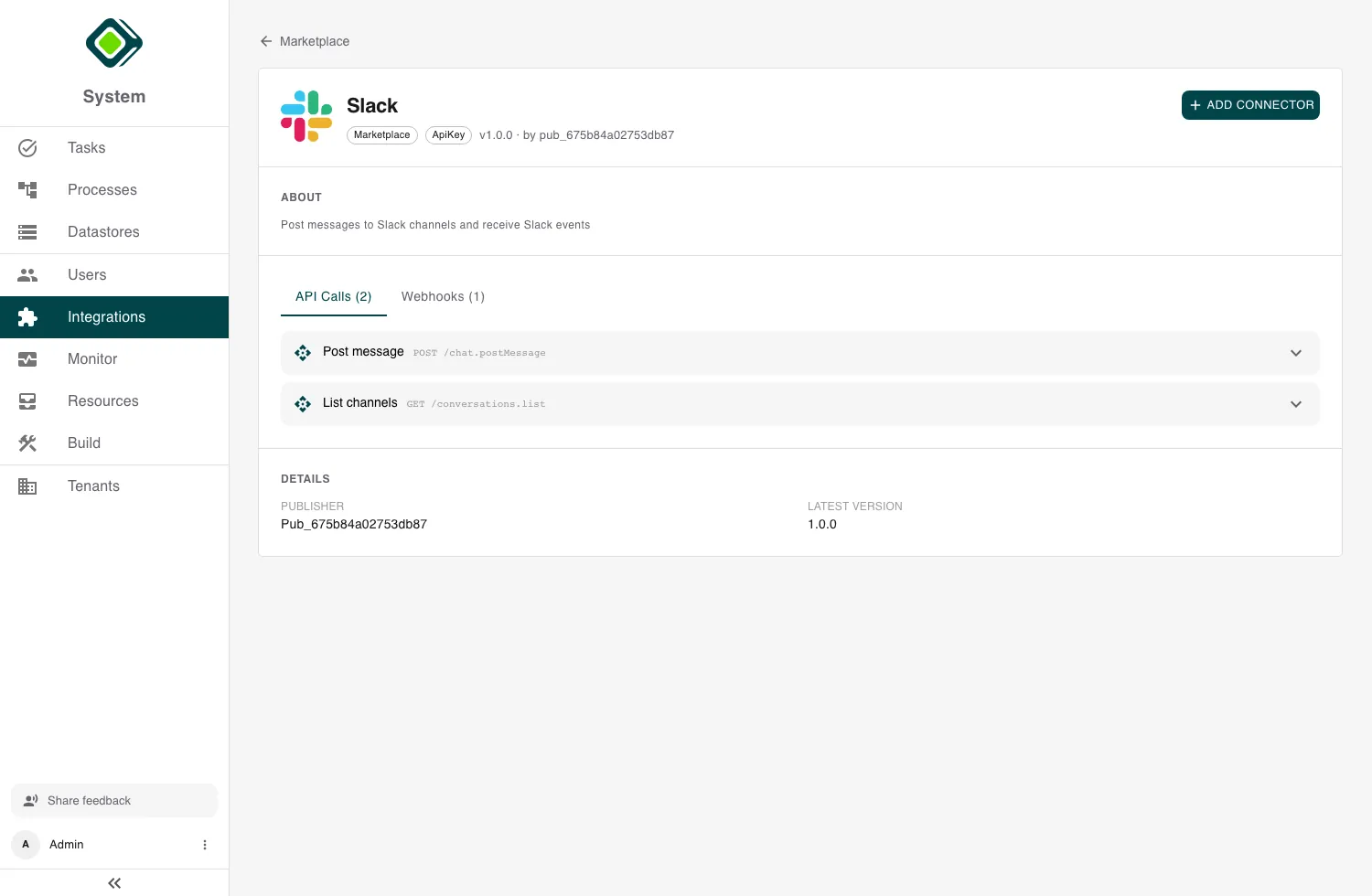
Task: Open Resources in the sidebar
Action: (x=114, y=401)
